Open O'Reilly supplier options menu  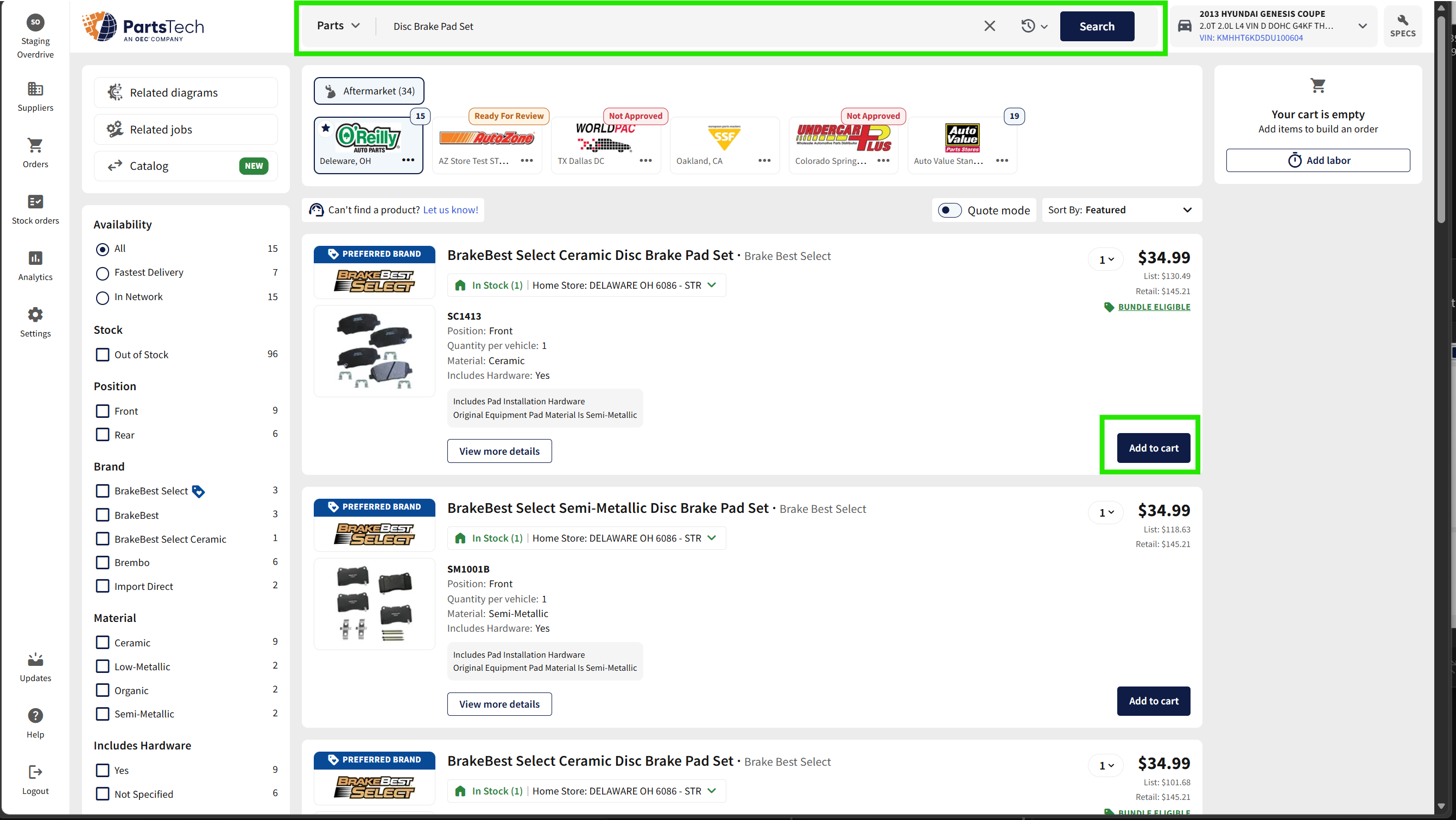coord(408,160)
